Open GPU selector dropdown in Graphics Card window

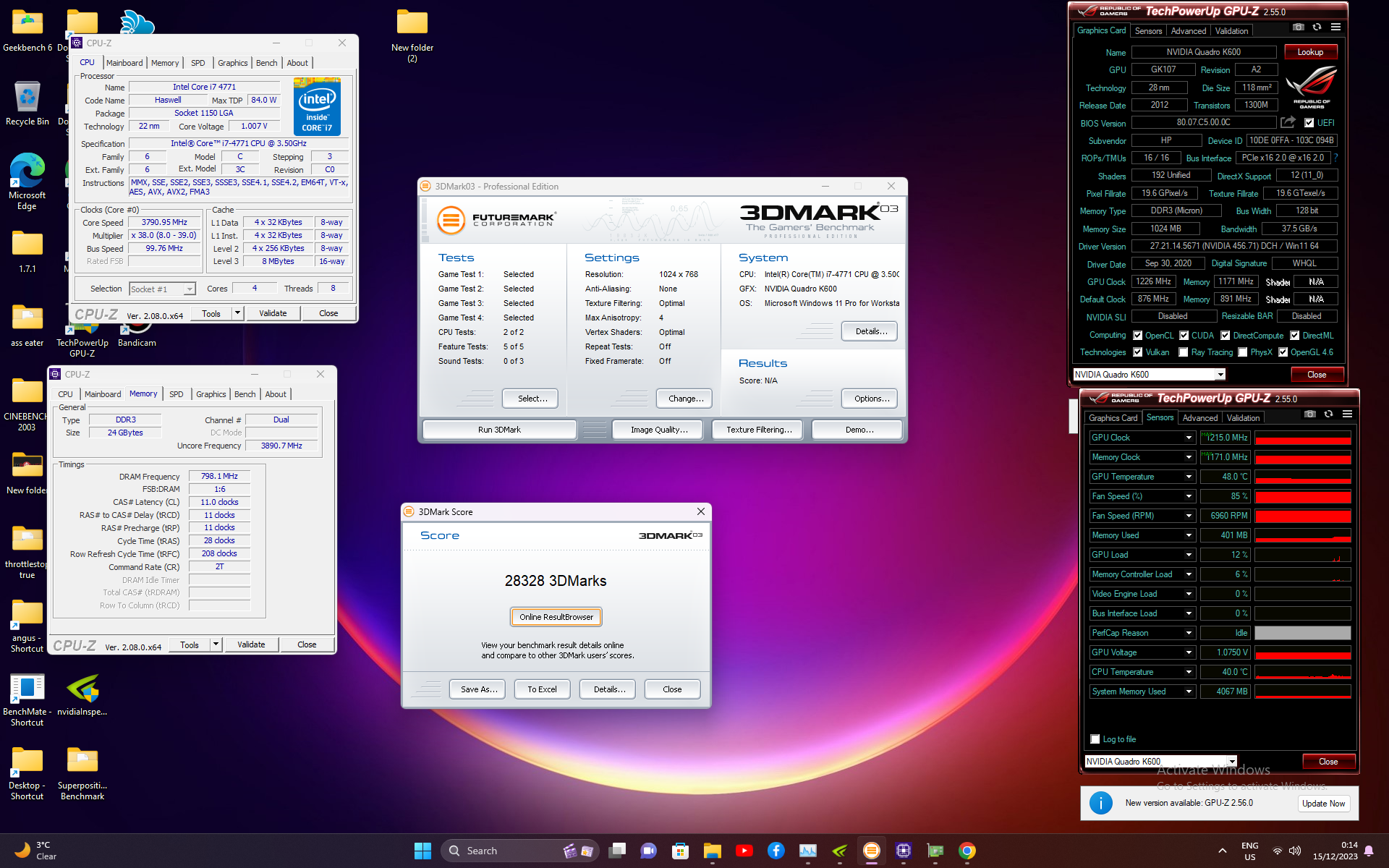1220,375
